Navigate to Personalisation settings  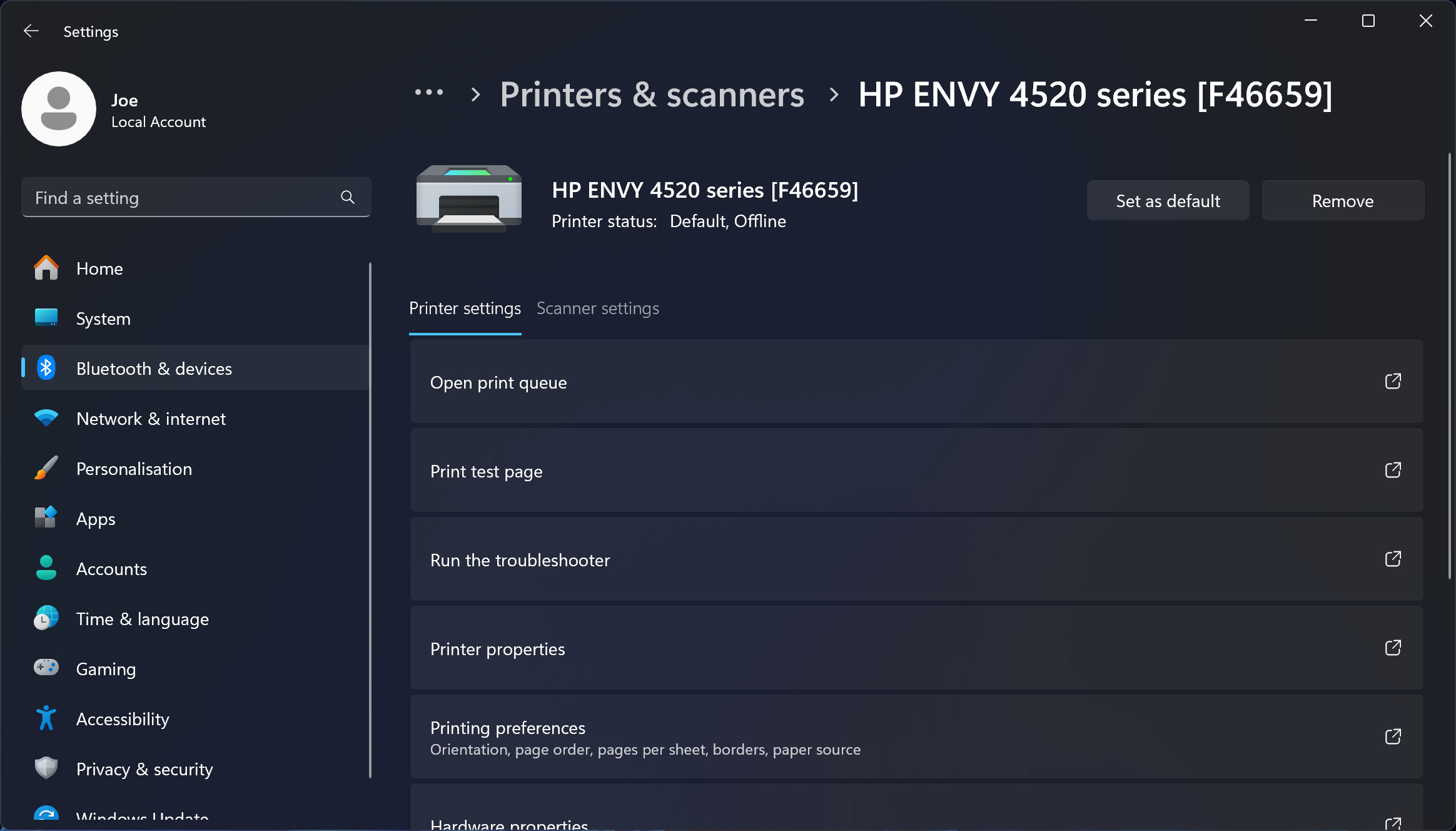(x=134, y=468)
